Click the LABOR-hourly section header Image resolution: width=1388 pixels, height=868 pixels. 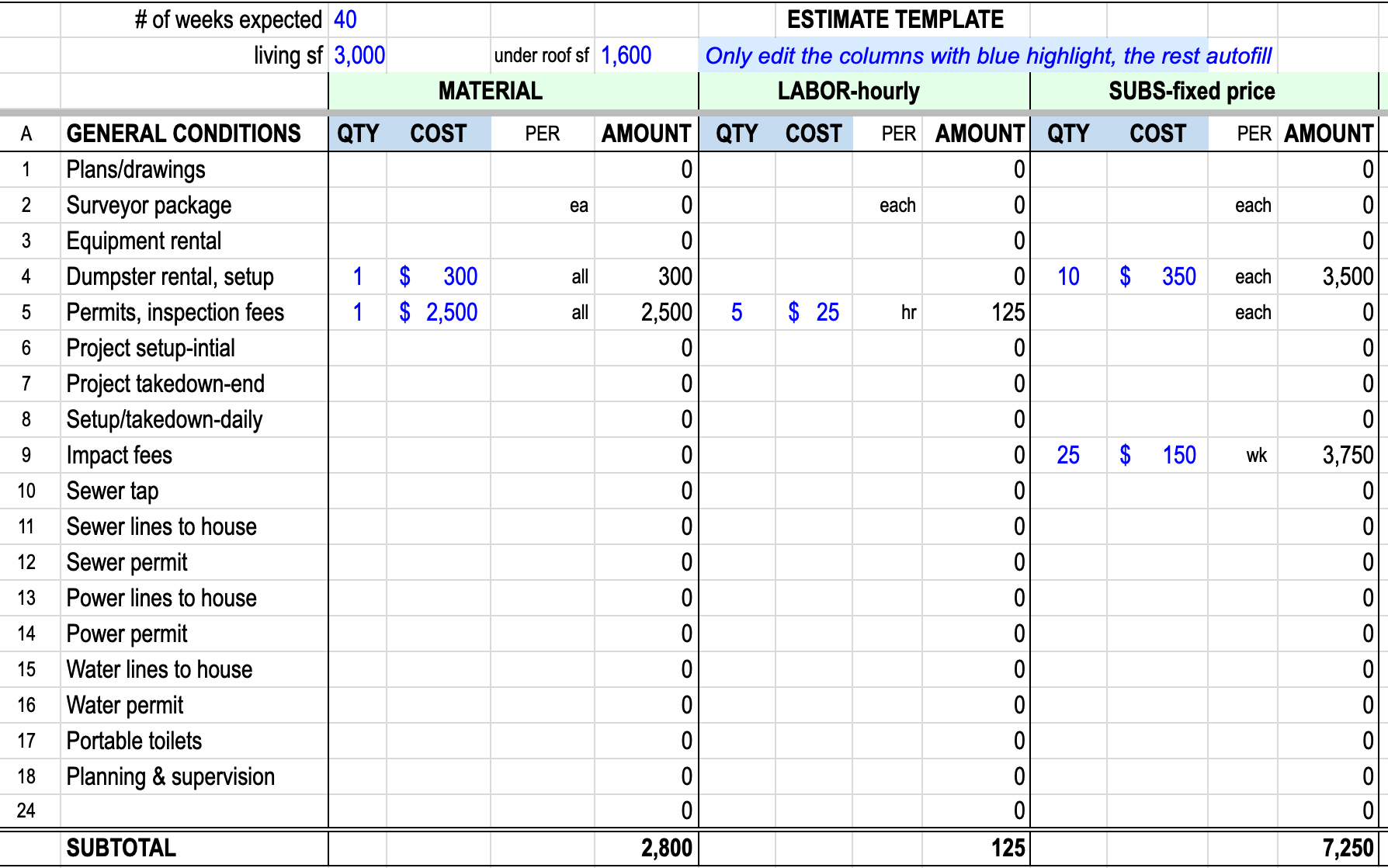coord(848,91)
